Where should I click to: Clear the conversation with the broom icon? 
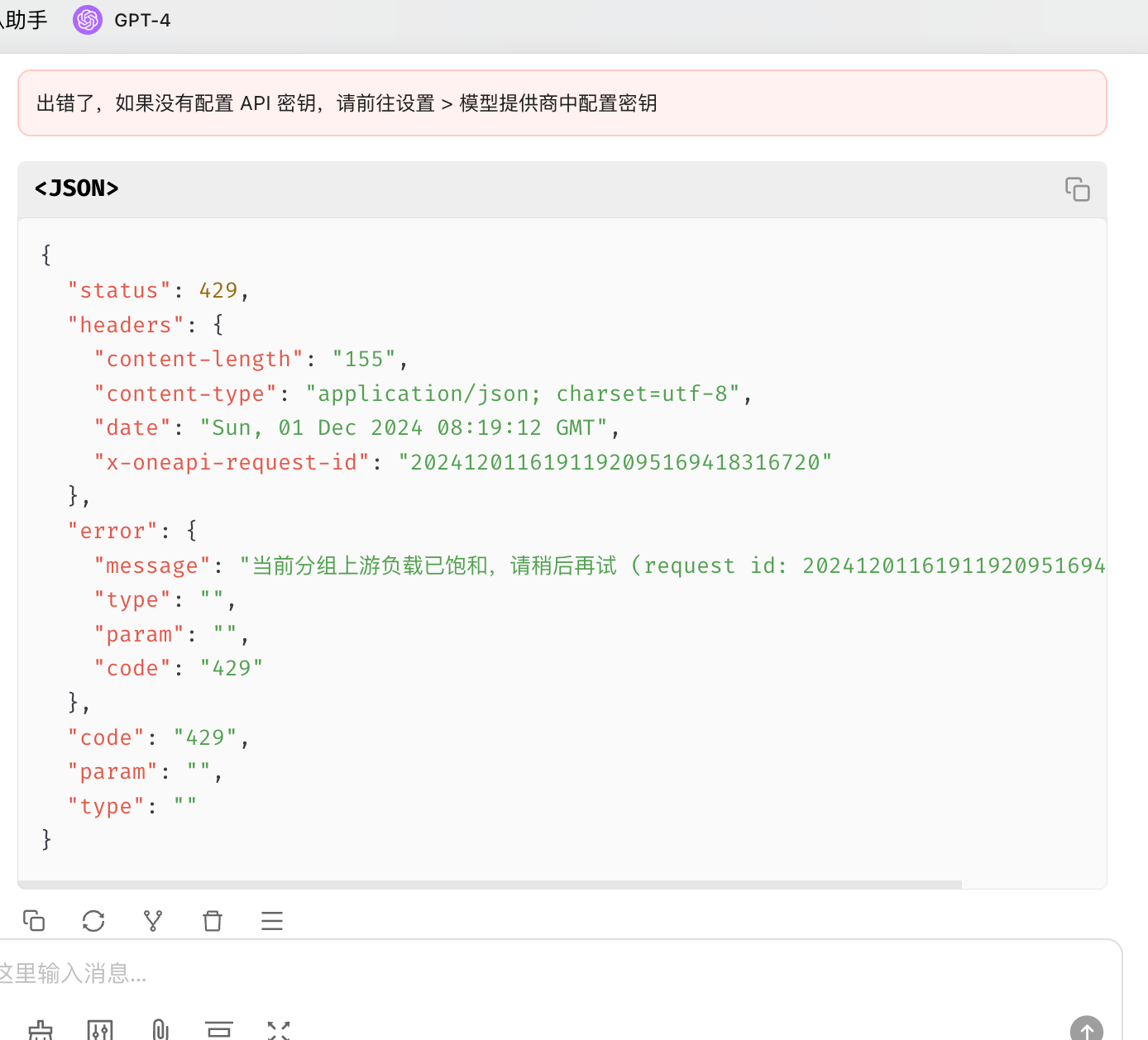[x=41, y=1030]
